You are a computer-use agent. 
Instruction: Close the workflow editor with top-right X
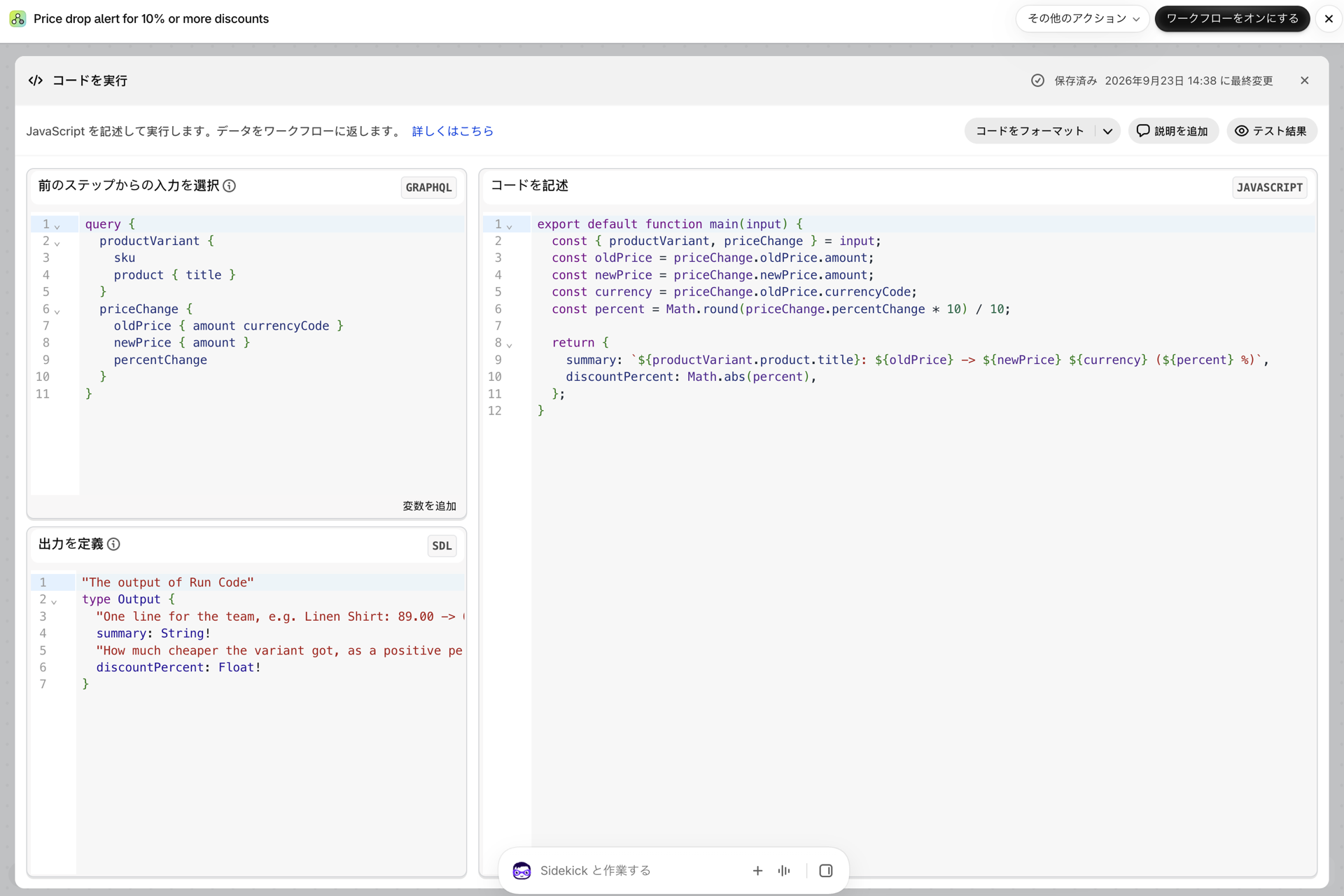[x=1329, y=19]
